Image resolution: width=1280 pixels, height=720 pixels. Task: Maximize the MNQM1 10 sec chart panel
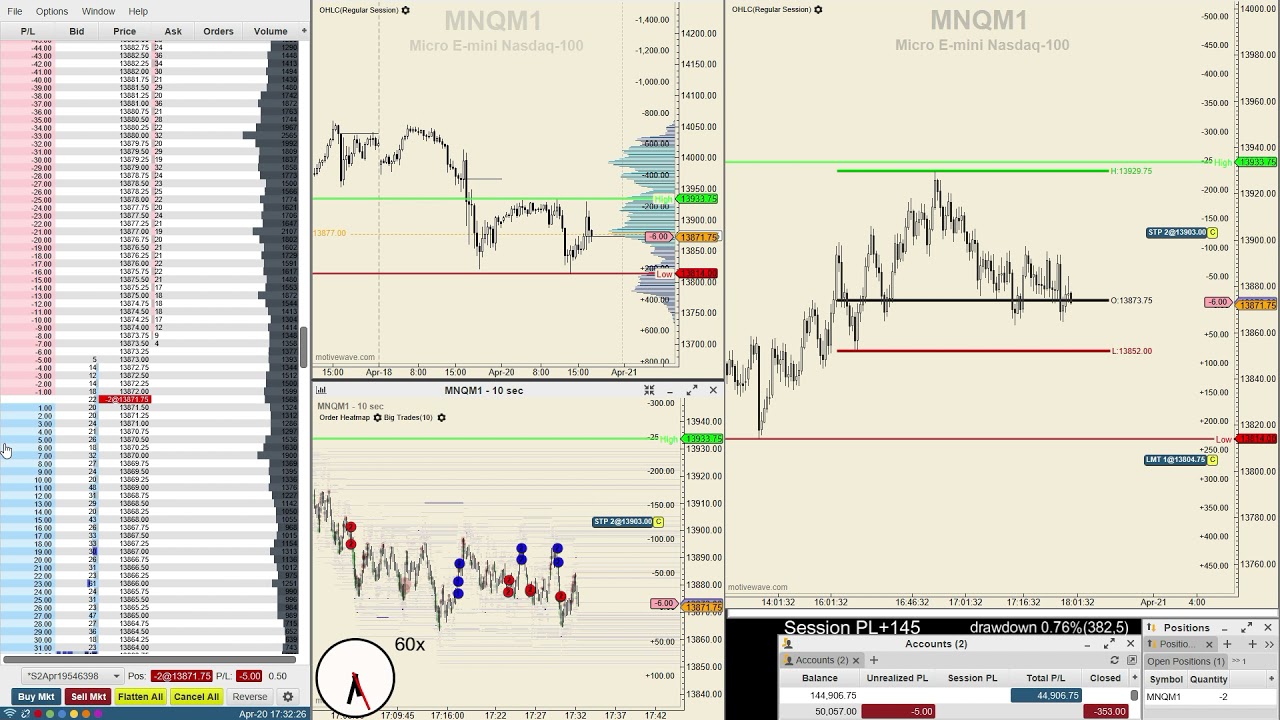[692, 390]
